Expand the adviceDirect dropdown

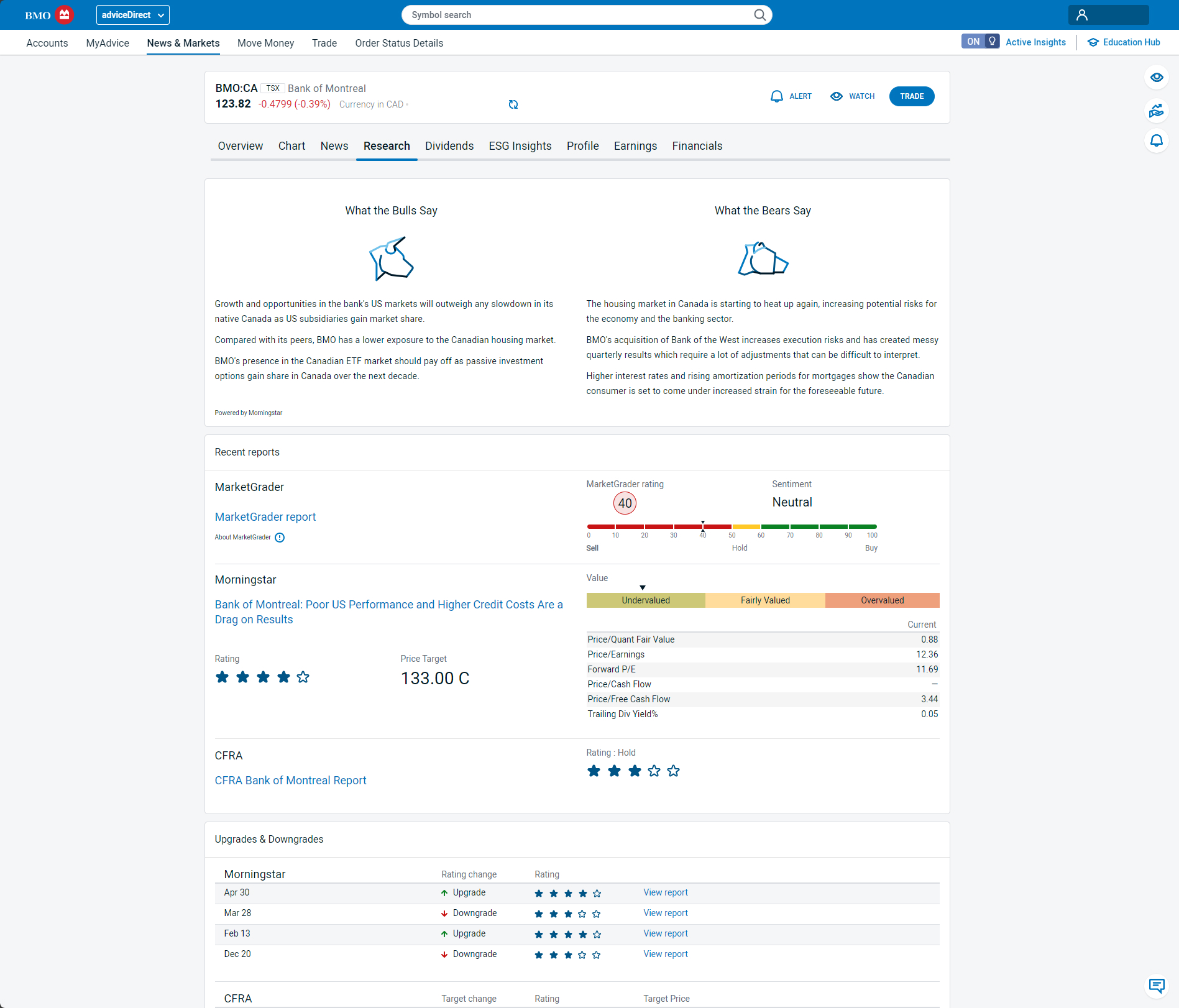pos(132,15)
